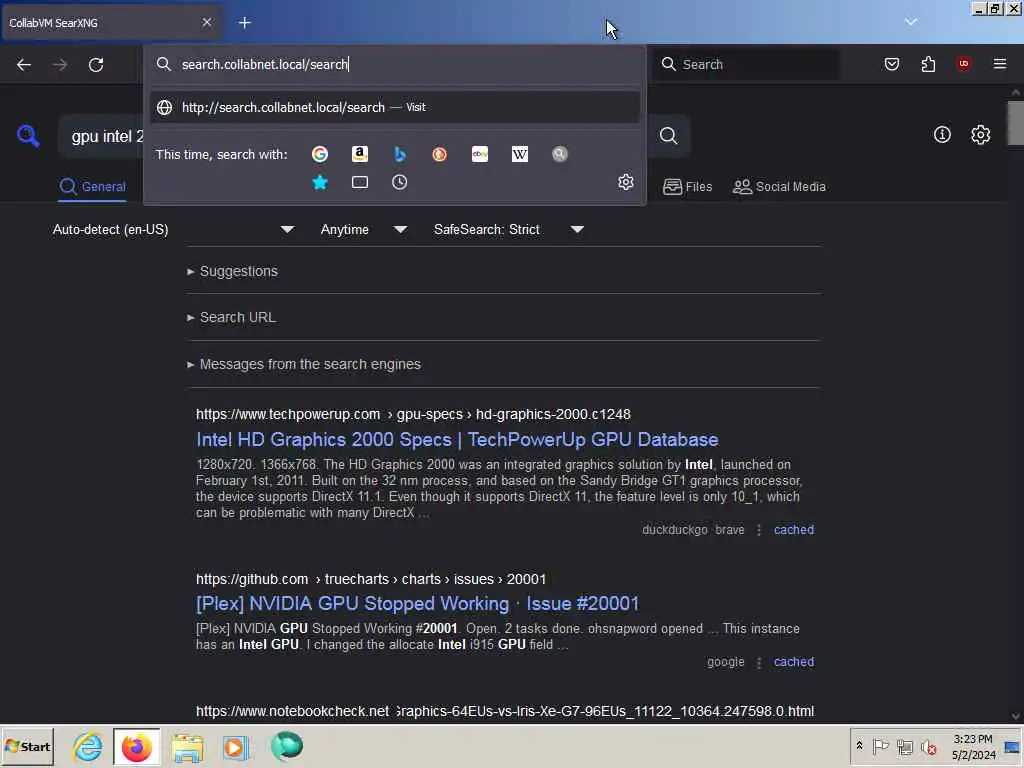
Task: Open the SearXNG About info icon
Action: 942,135
